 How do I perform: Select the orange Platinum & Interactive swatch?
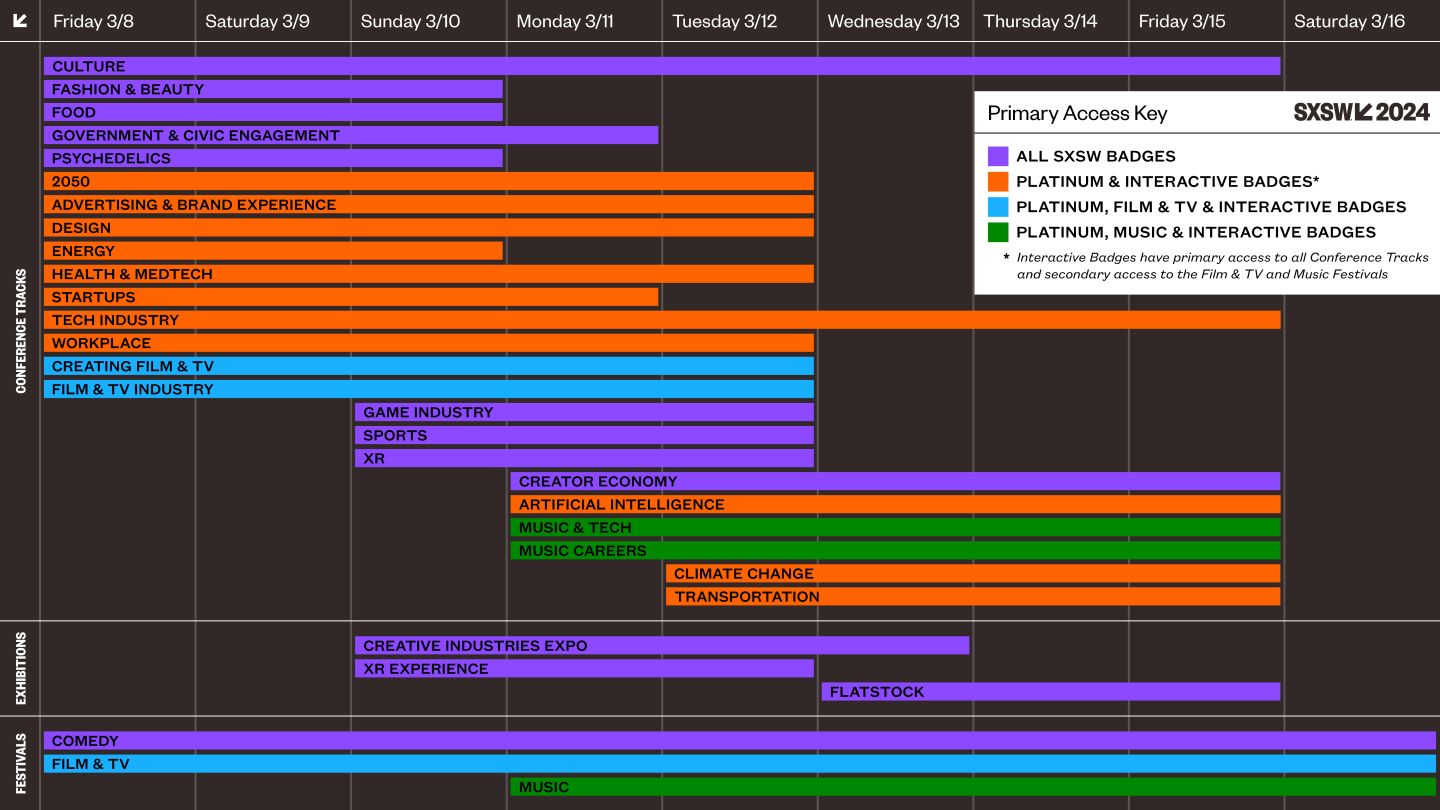(x=998, y=181)
